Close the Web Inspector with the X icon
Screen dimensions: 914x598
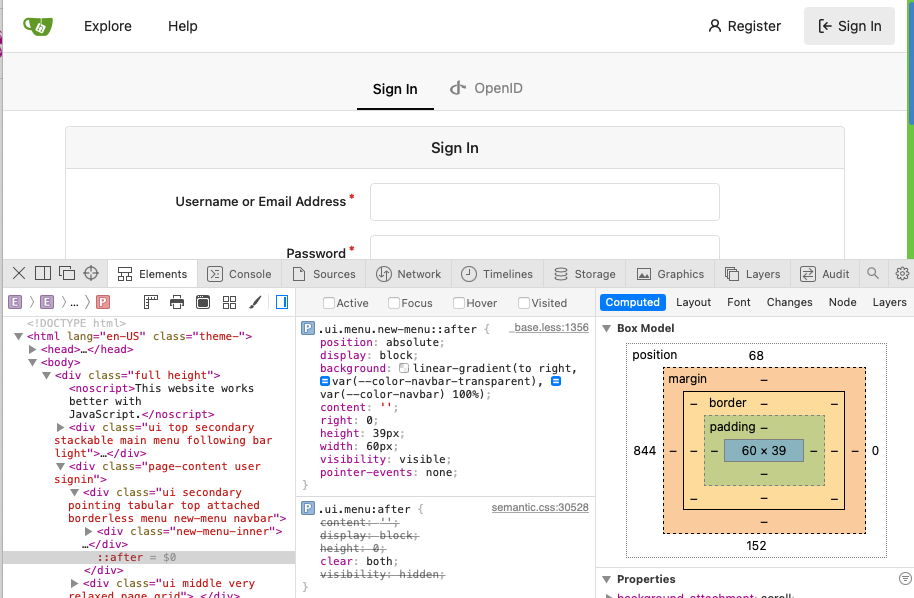pyautogui.click(x=19, y=273)
